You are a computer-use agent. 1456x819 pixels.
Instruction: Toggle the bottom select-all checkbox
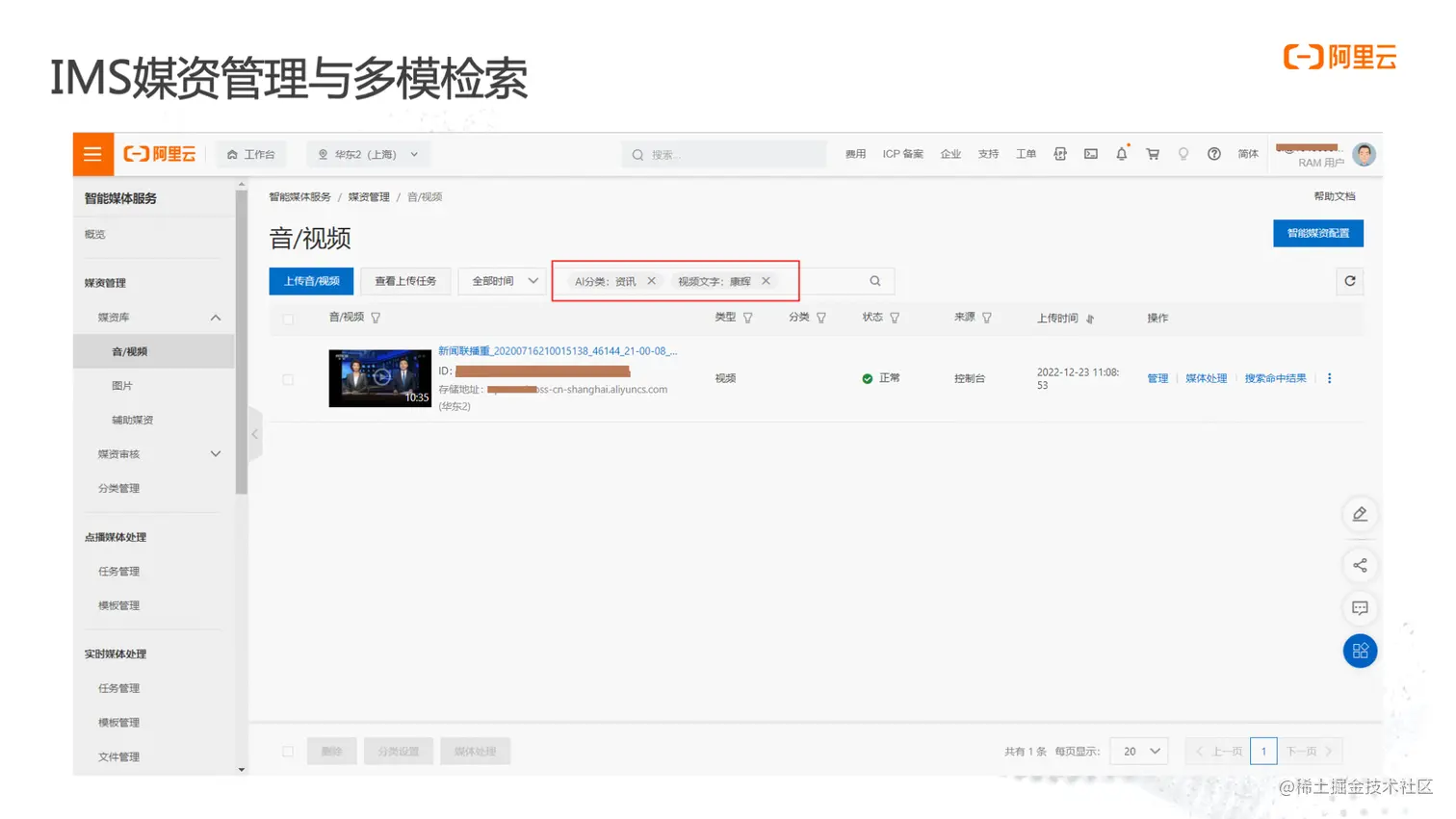tap(287, 751)
